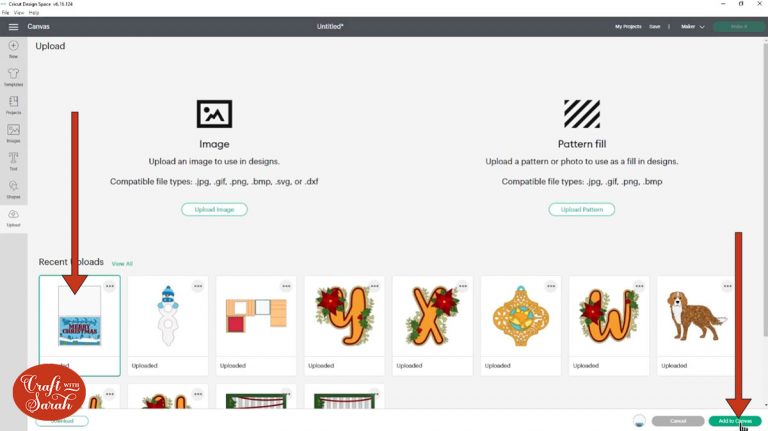Open My Projects in top bar
This screenshot has width=768, height=431.
628,27
